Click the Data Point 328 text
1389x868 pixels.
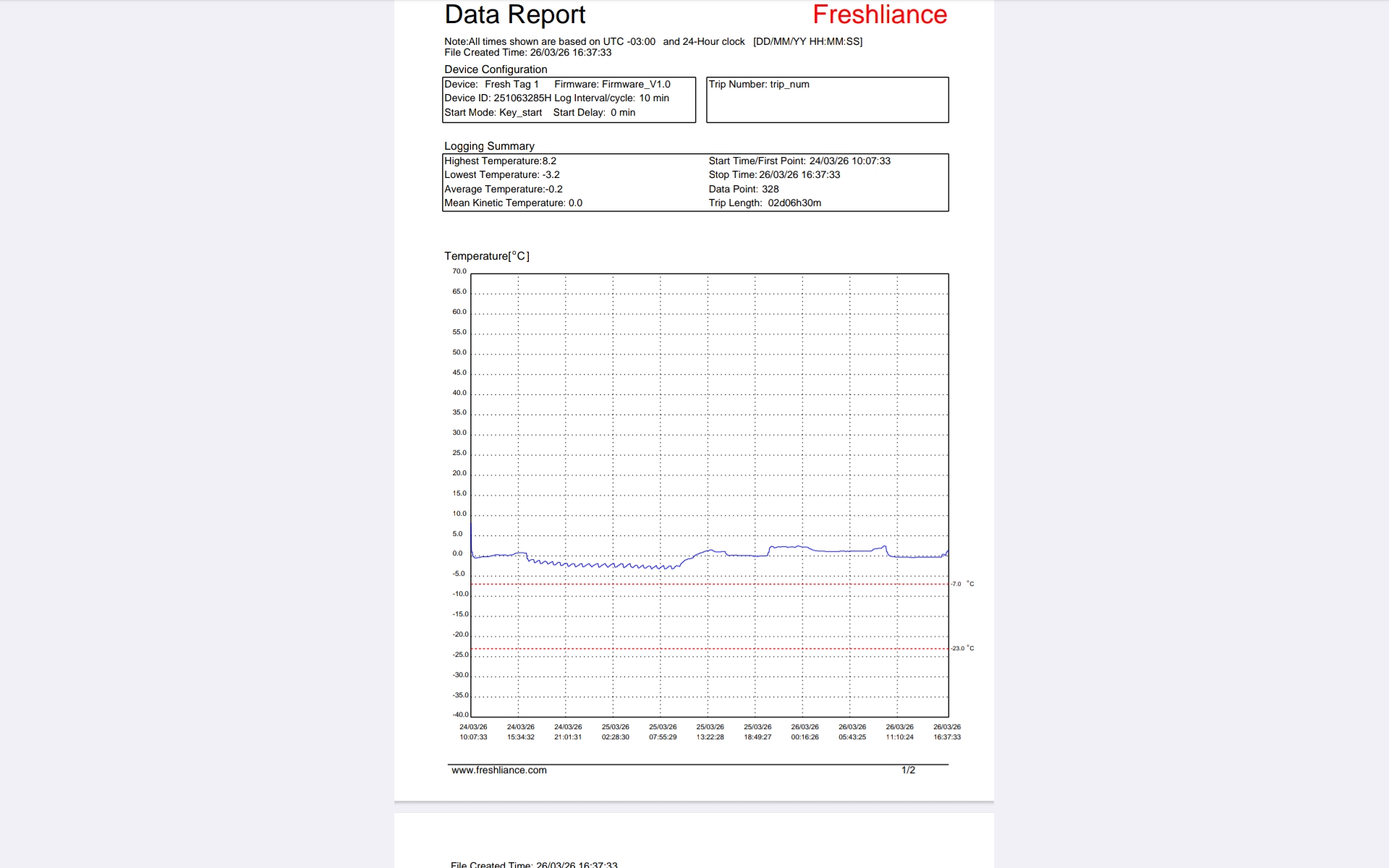click(x=743, y=190)
